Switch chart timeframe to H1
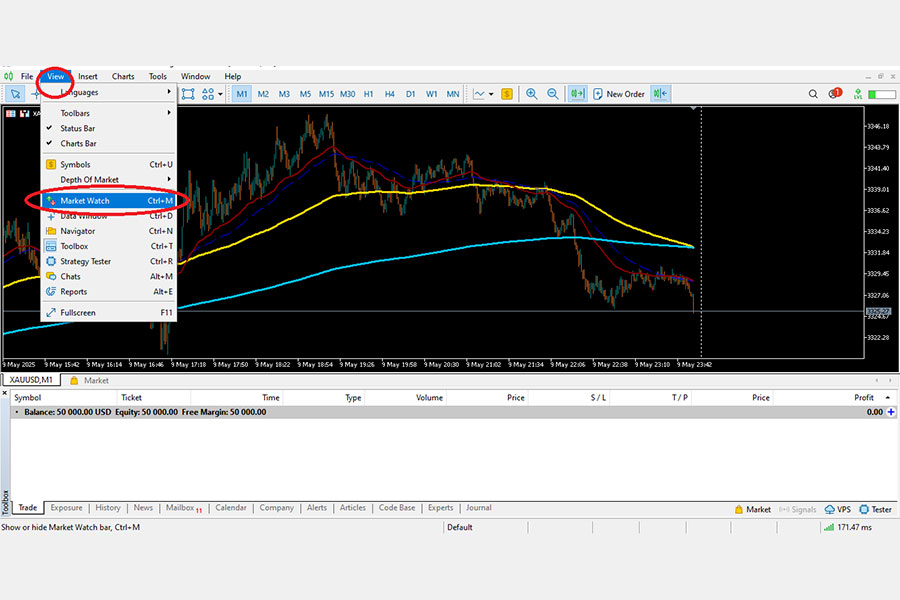Screen dimensions: 900x600 click(x=368, y=94)
